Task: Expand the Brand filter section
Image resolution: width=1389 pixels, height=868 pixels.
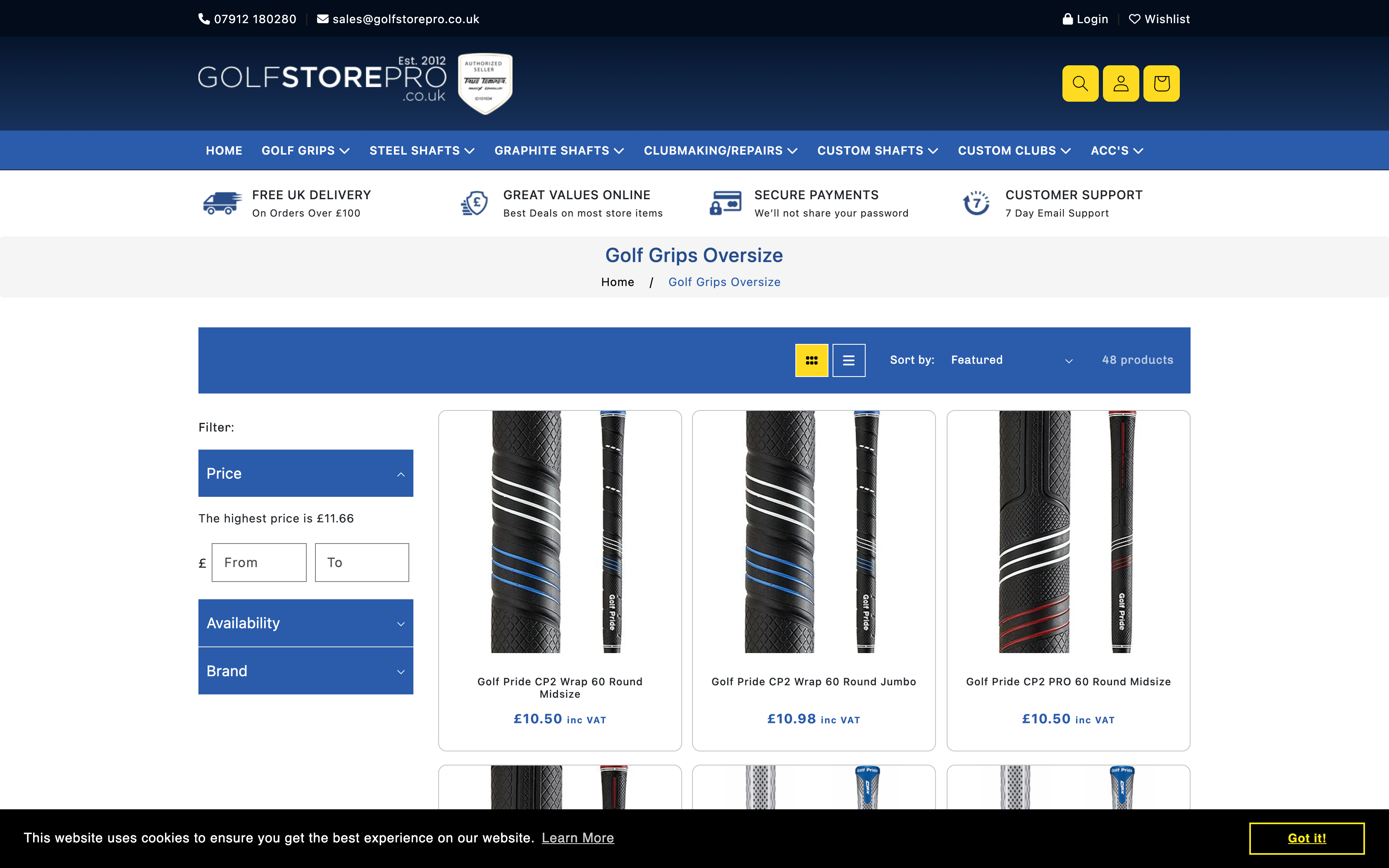Action: (306, 671)
